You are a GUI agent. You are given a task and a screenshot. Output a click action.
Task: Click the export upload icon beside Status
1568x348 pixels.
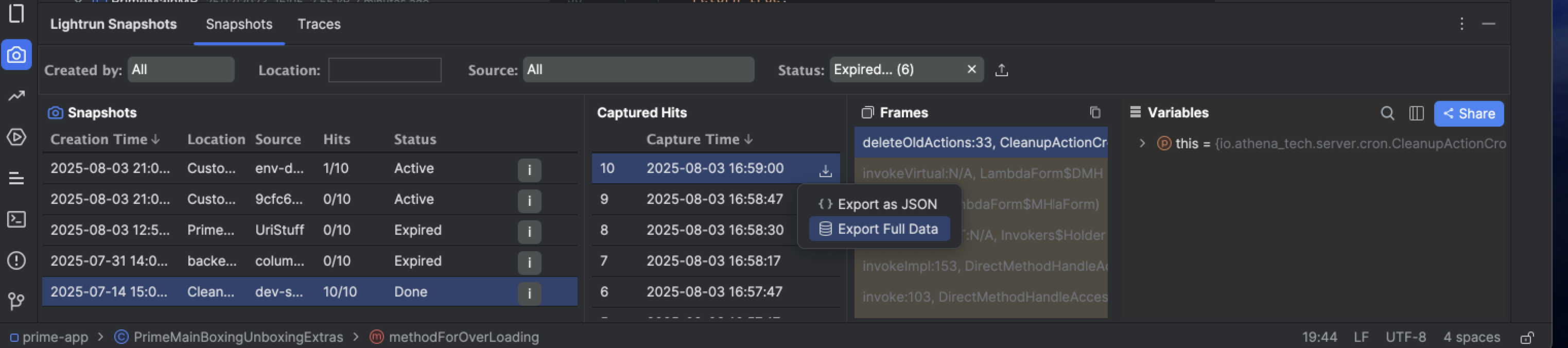(1001, 70)
